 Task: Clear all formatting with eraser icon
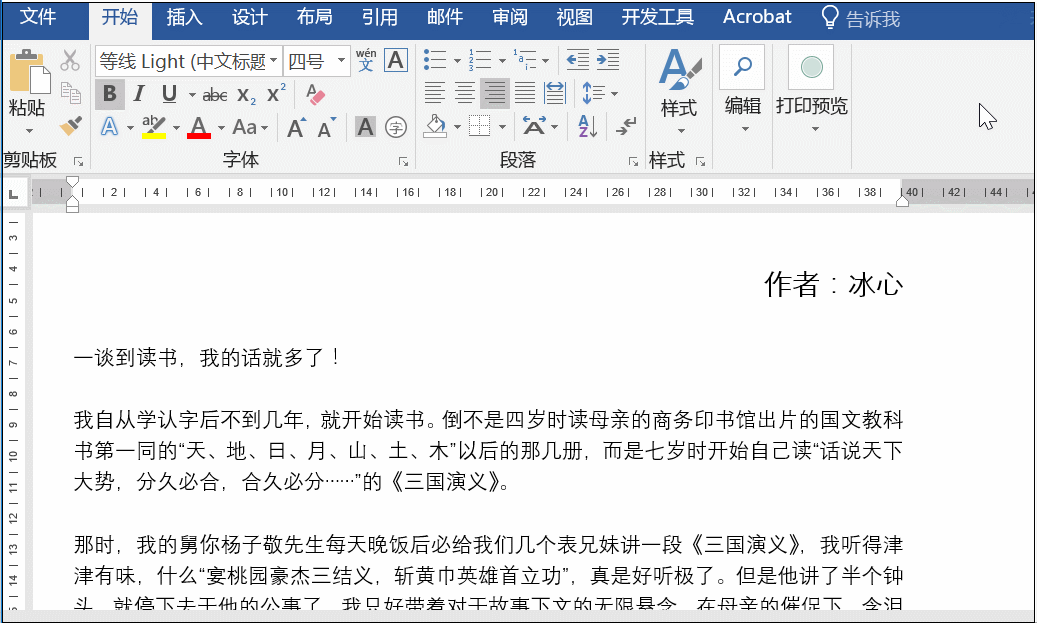(315, 94)
